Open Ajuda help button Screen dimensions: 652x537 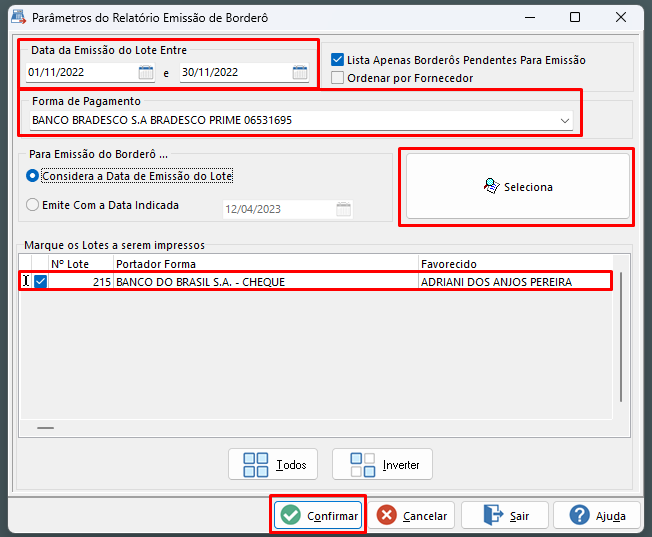click(x=597, y=515)
